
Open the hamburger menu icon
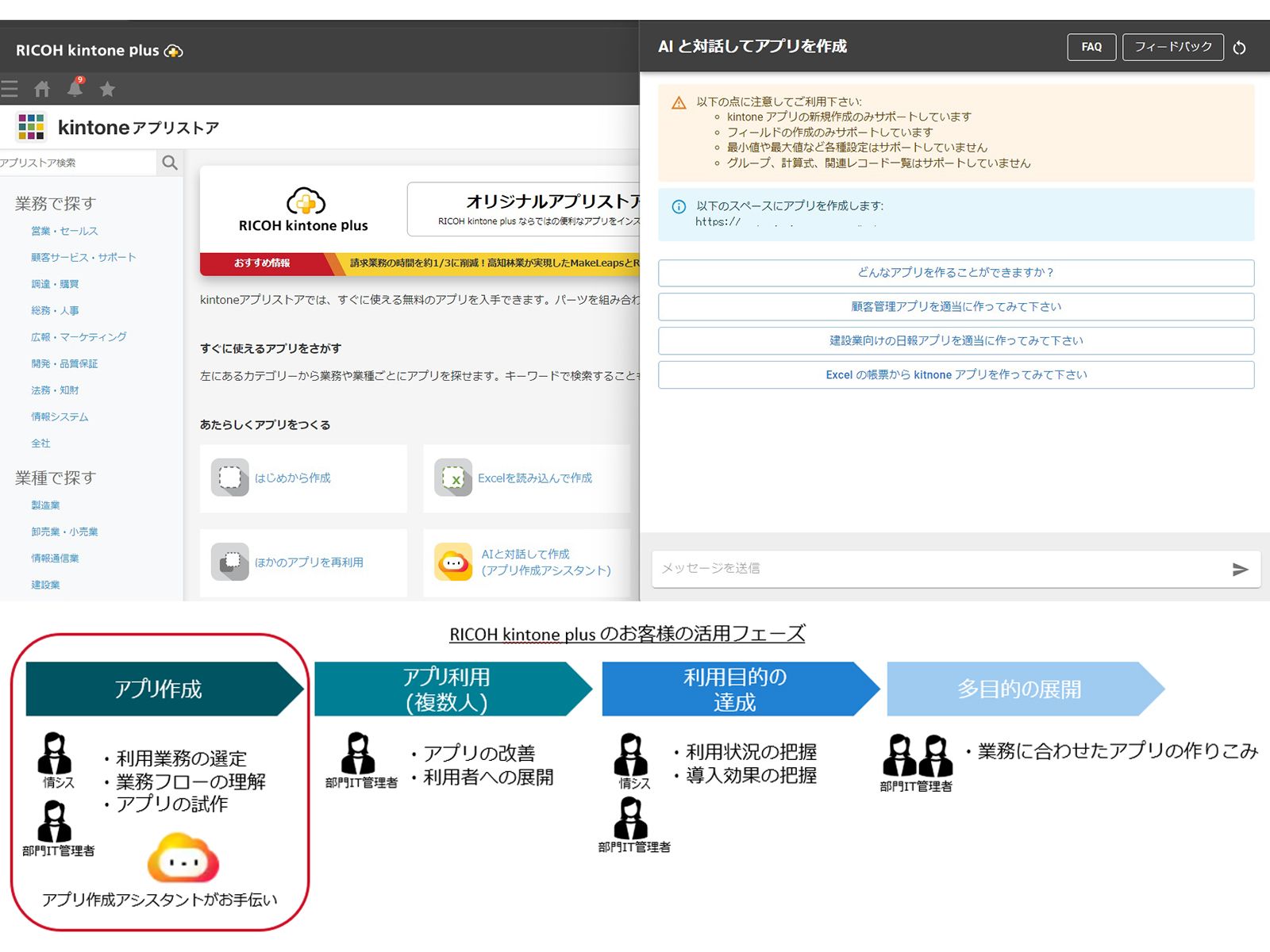[x=9, y=89]
